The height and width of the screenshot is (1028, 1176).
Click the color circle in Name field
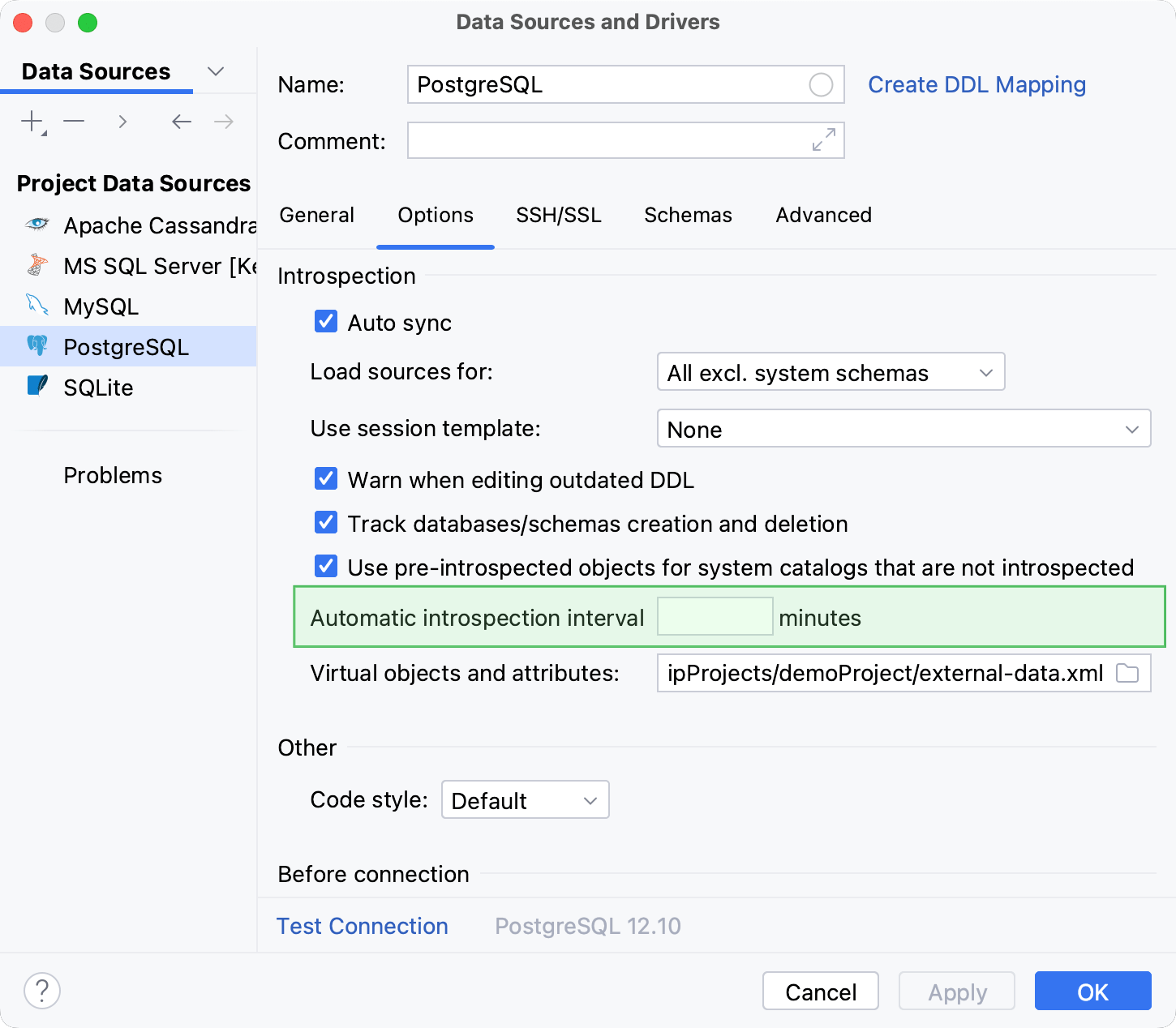point(821,84)
